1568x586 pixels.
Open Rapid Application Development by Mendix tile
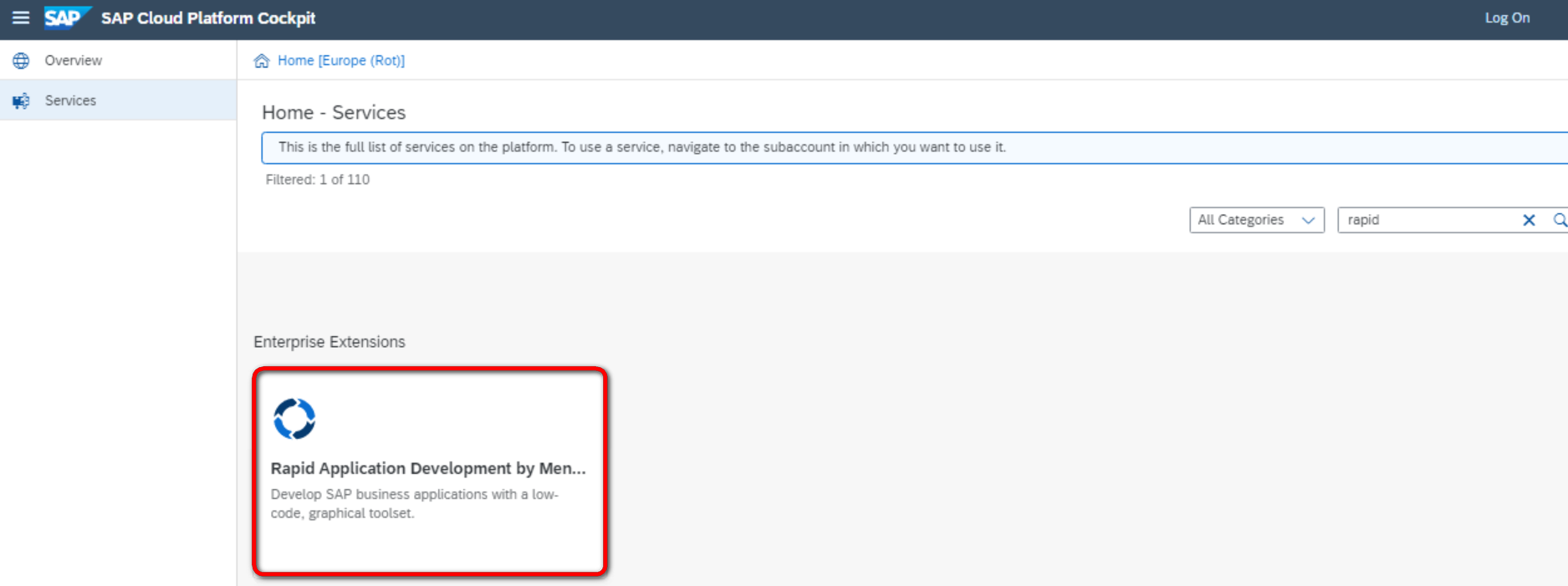coord(430,471)
